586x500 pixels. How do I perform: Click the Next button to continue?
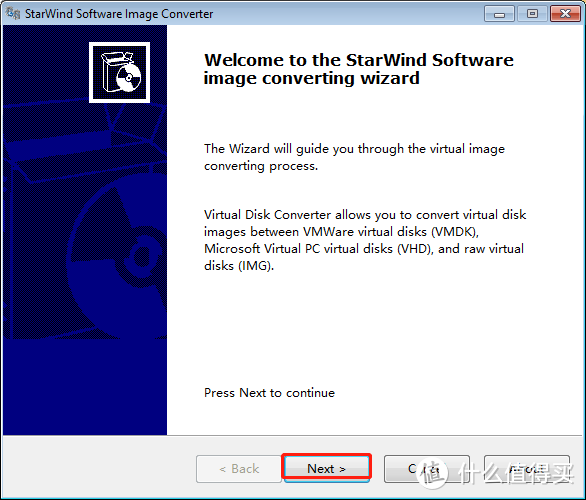click(326, 468)
